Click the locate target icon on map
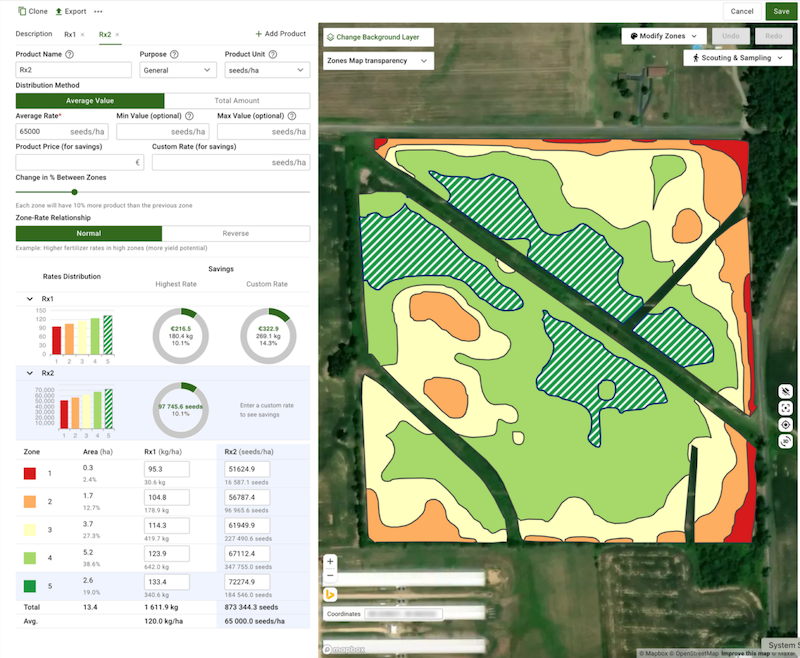The image size is (800, 658). pos(786,424)
